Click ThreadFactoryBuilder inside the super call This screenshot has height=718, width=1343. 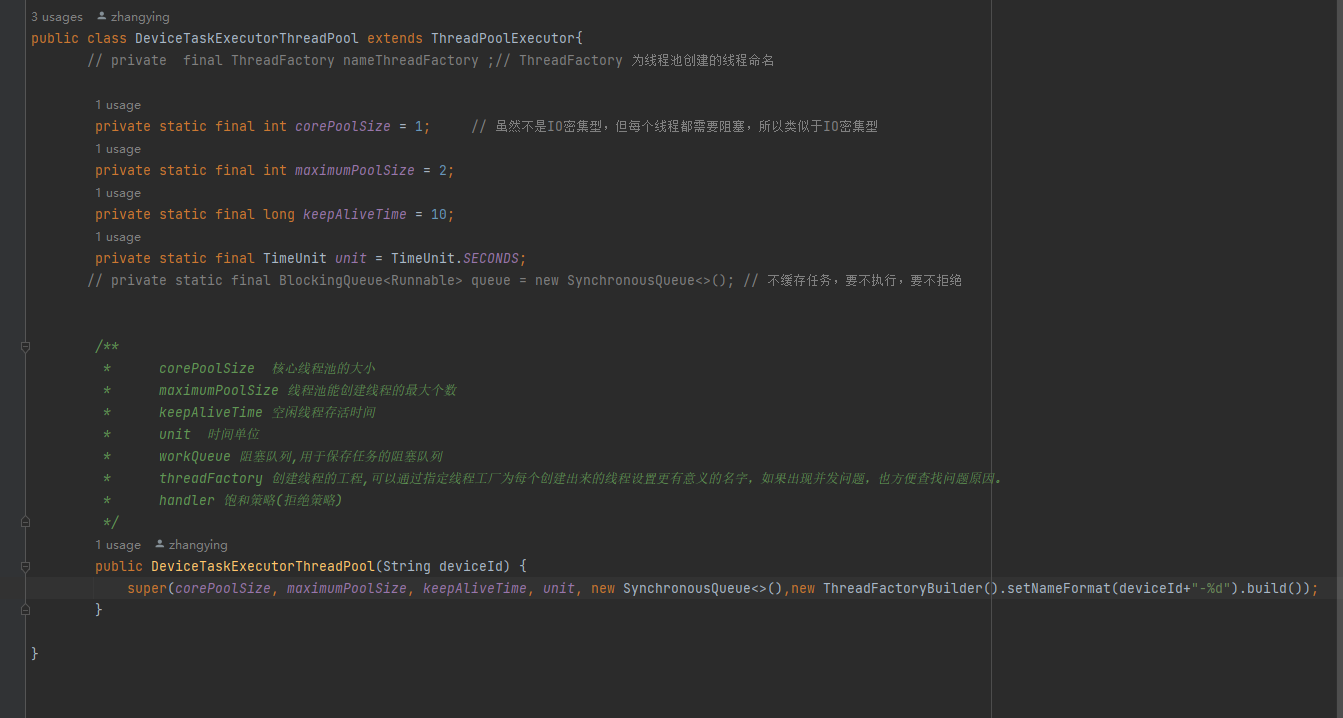pyautogui.click(x=903, y=587)
